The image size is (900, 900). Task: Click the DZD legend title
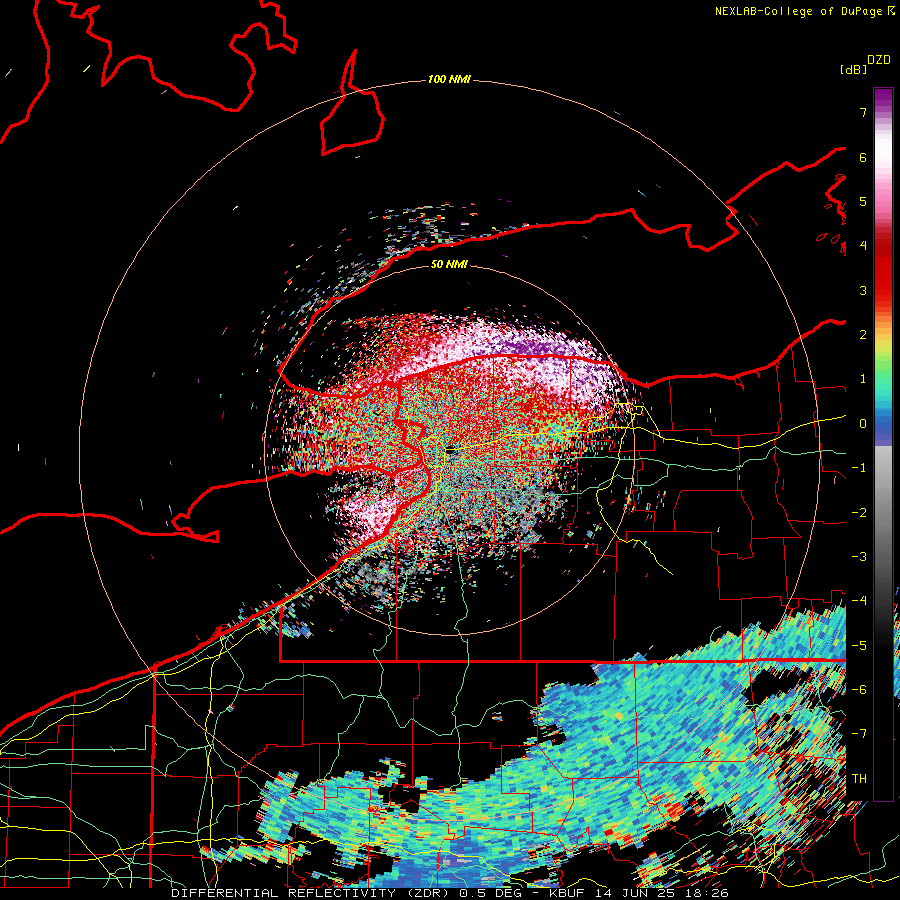click(x=879, y=60)
